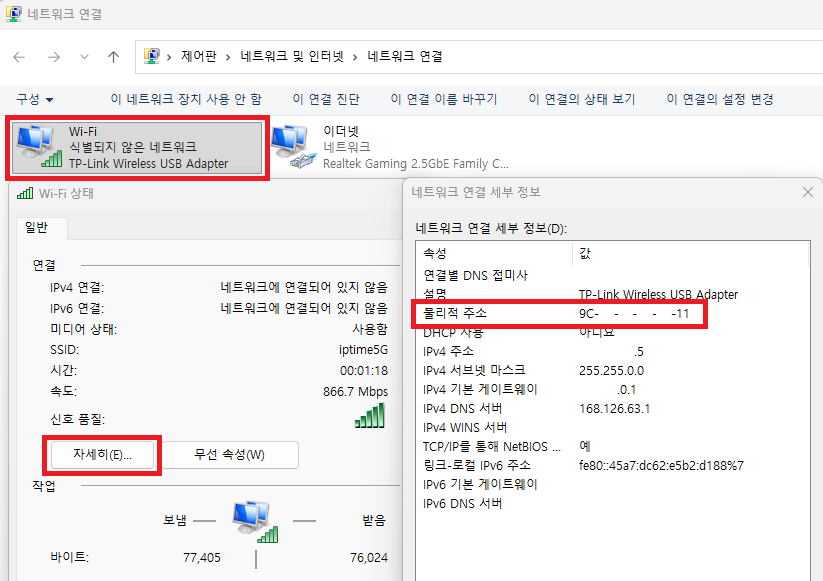The height and width of the screenshot is (581, 823).
Task: Navigate to 제어판 via the breadcrumb
Action: pos(198,57)
